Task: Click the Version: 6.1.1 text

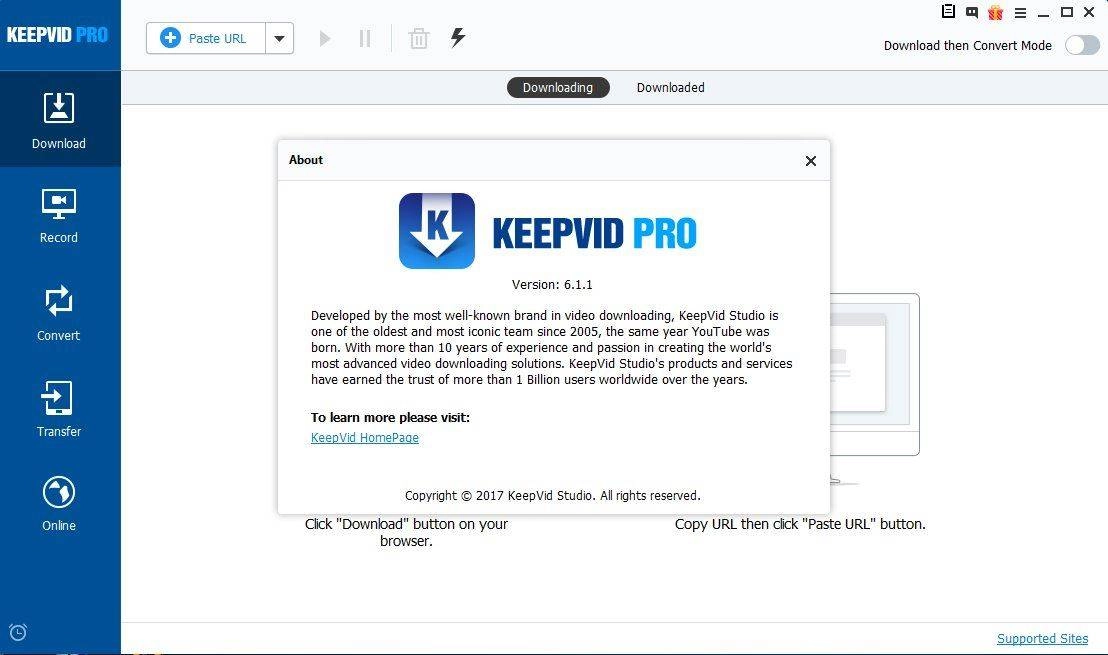Action: (x=552, y=285)
